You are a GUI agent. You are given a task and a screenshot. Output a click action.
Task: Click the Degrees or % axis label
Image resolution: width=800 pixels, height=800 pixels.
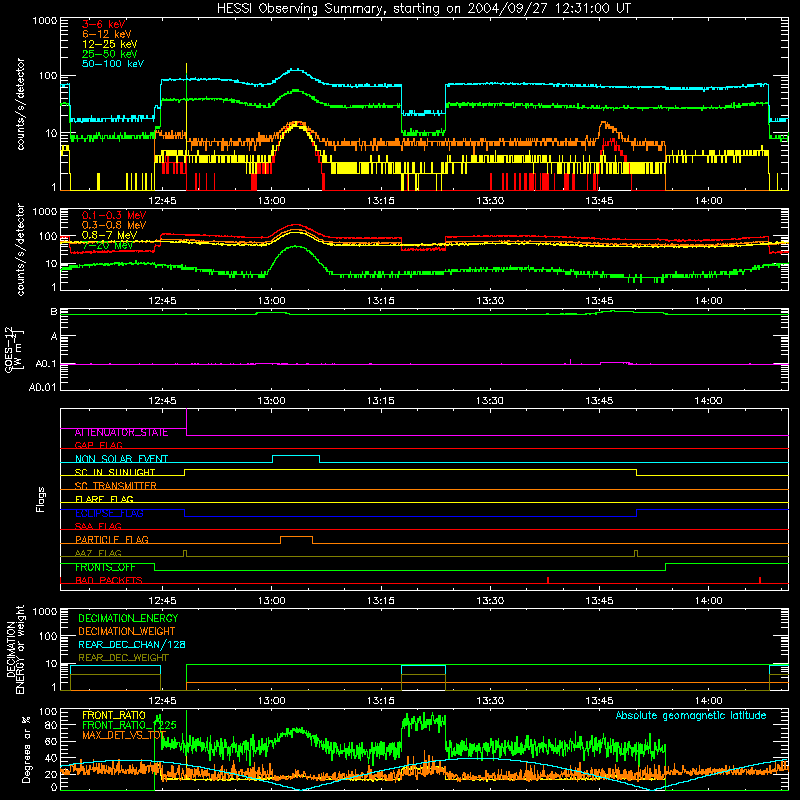click(26, 749)
